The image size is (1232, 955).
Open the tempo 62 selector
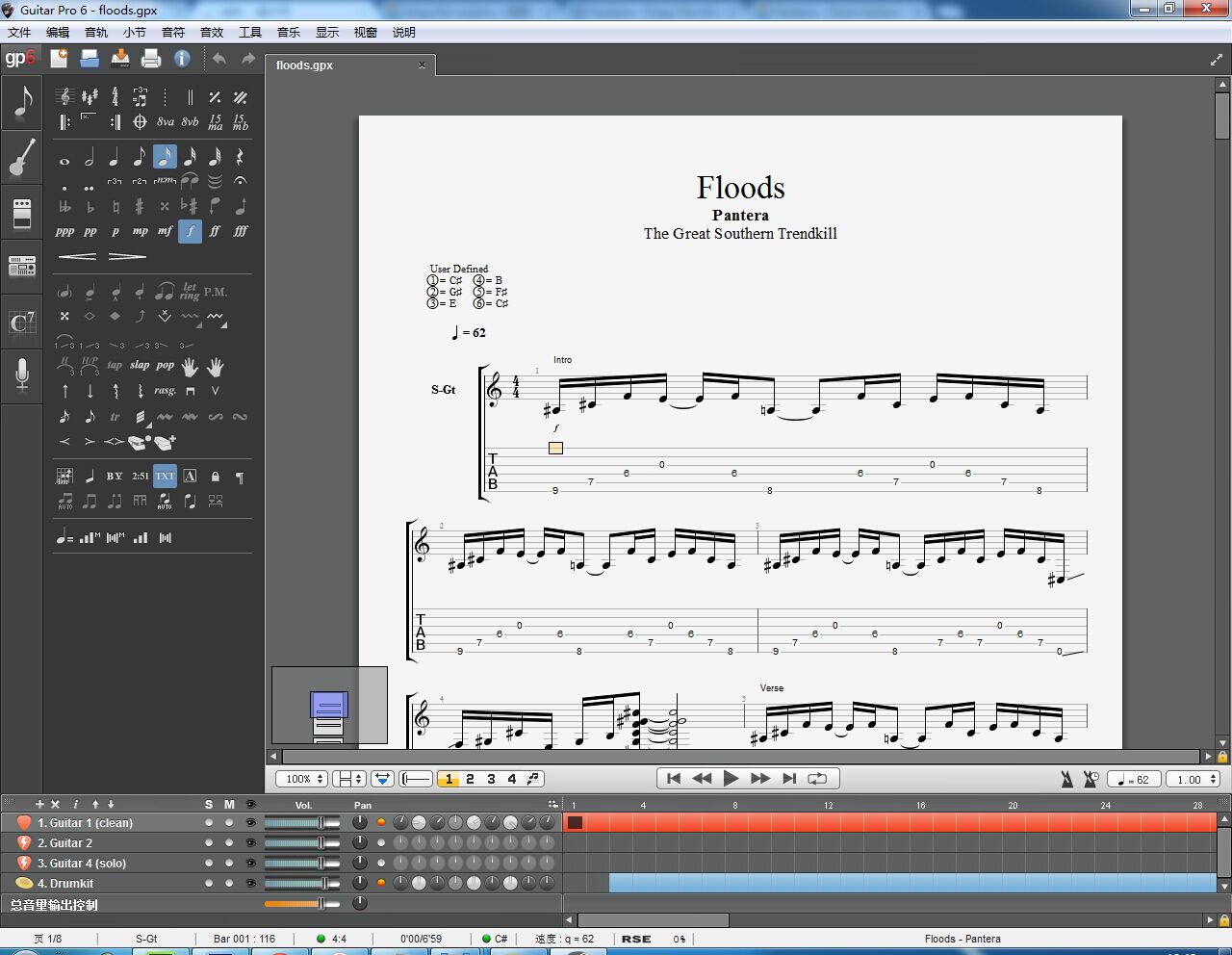click(1134, 779)
